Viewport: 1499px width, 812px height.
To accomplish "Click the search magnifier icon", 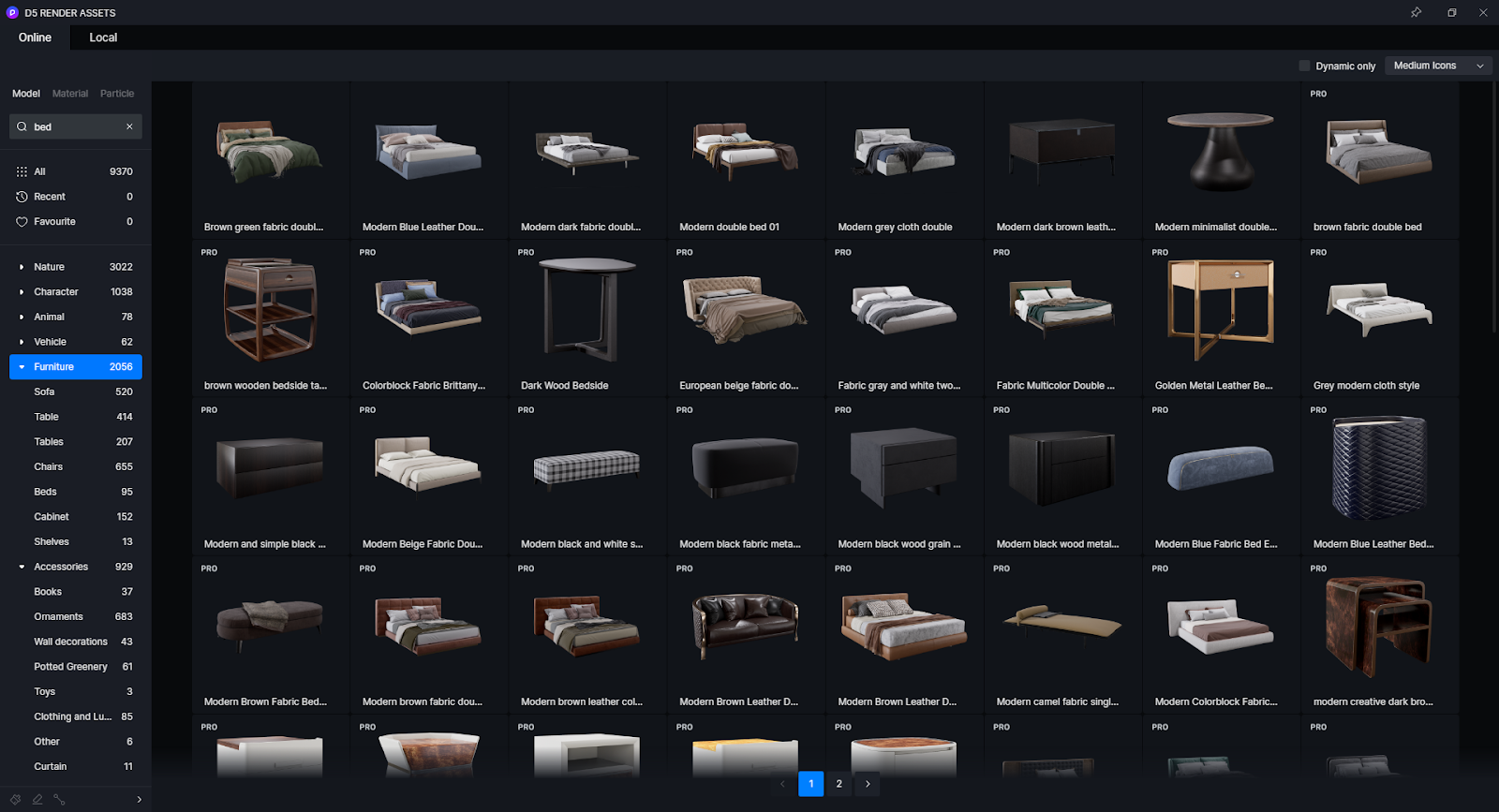I will (22, 126).
